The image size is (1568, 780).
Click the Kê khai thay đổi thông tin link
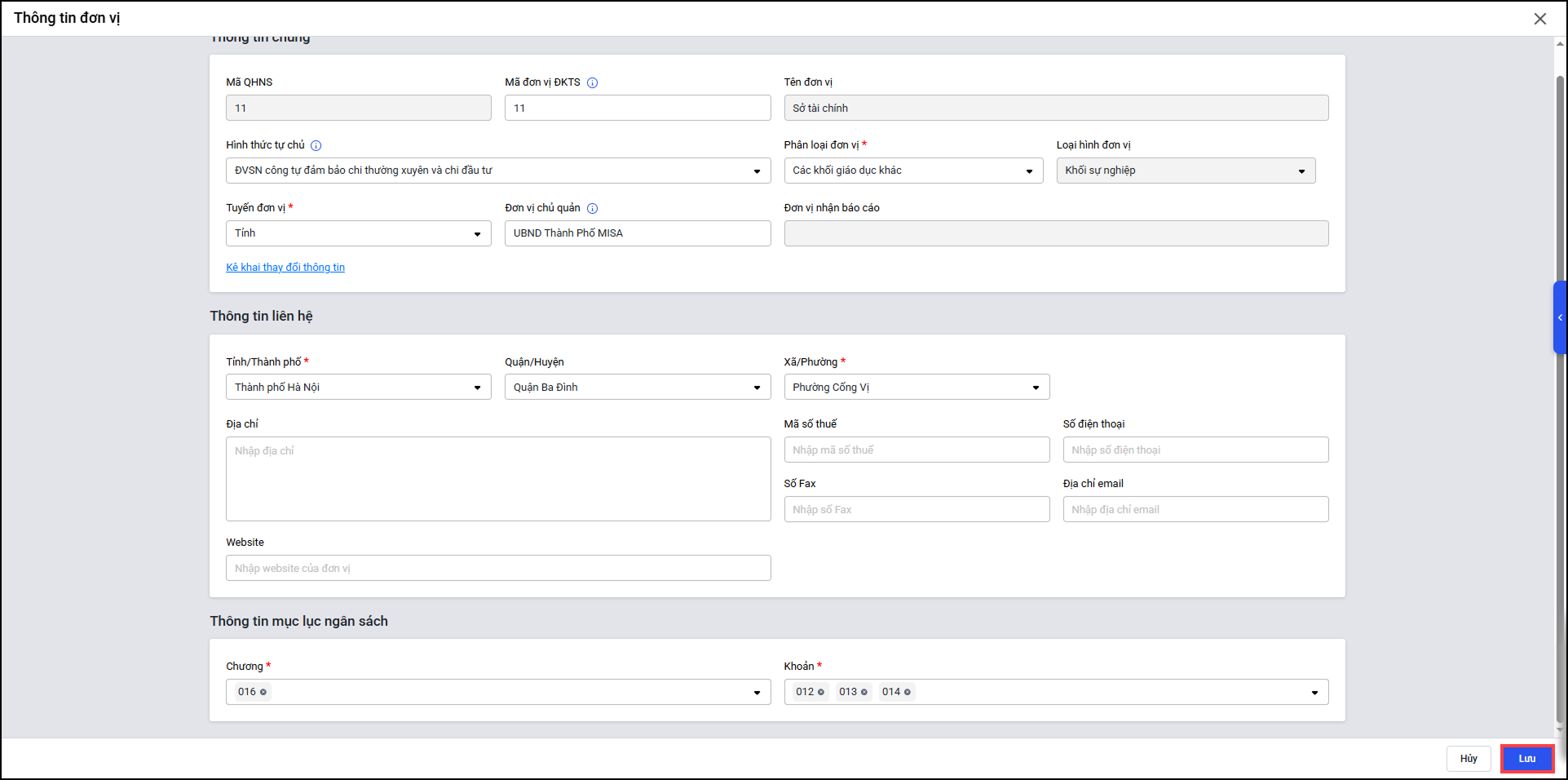point(285,268)
